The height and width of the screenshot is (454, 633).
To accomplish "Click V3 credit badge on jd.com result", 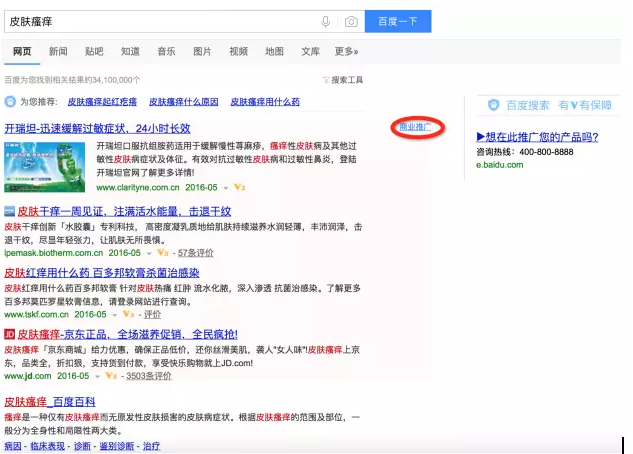I will [111, 376].
